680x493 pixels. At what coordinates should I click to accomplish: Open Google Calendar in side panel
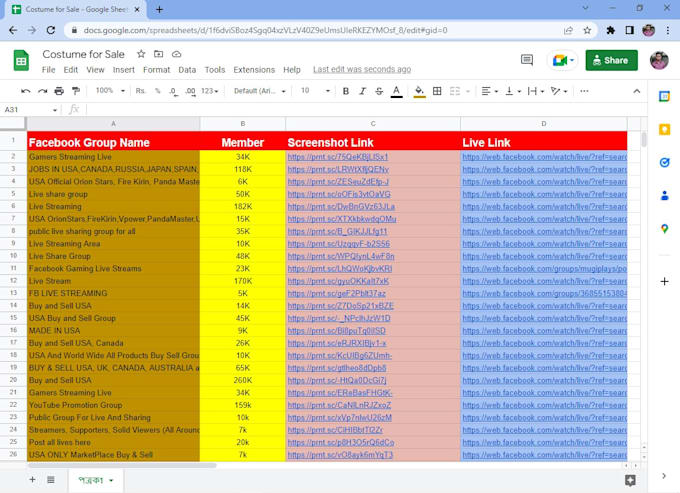(x=664, y=96)
